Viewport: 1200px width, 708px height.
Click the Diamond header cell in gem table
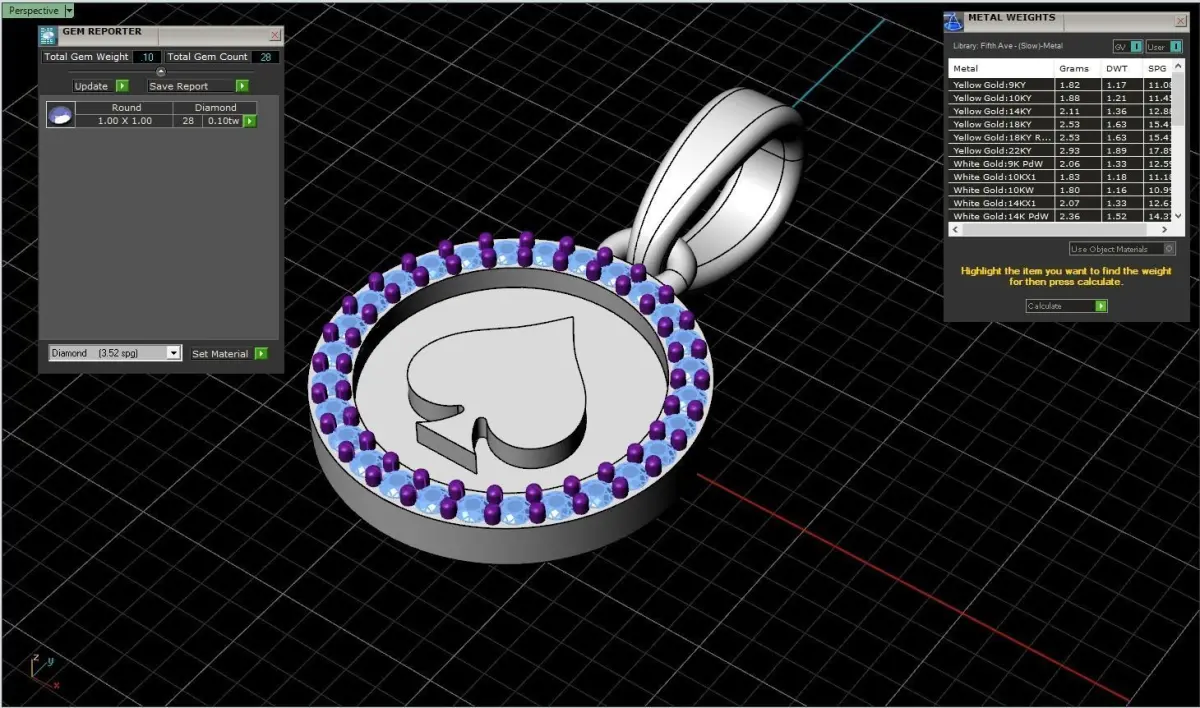(215, 107)
